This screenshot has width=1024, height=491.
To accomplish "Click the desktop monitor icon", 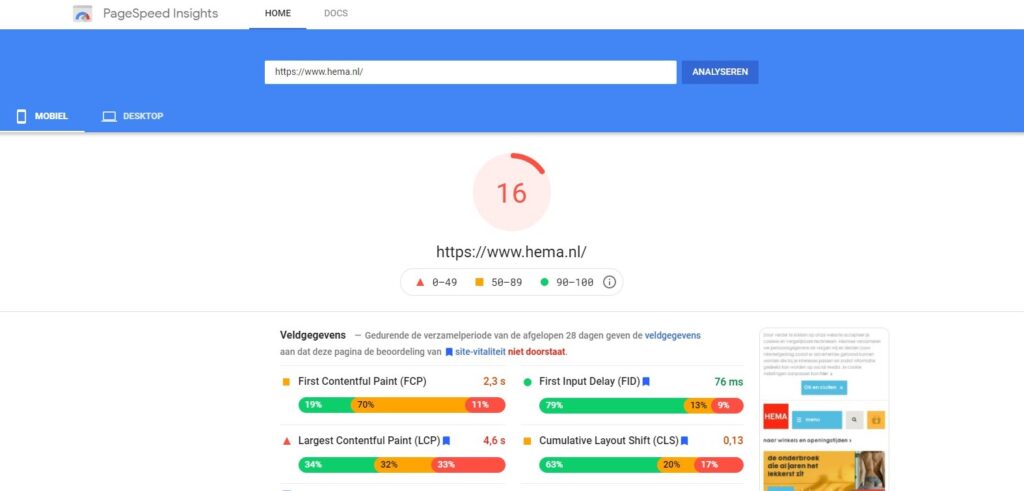I will pyautogui.click(x=109, y=116).
